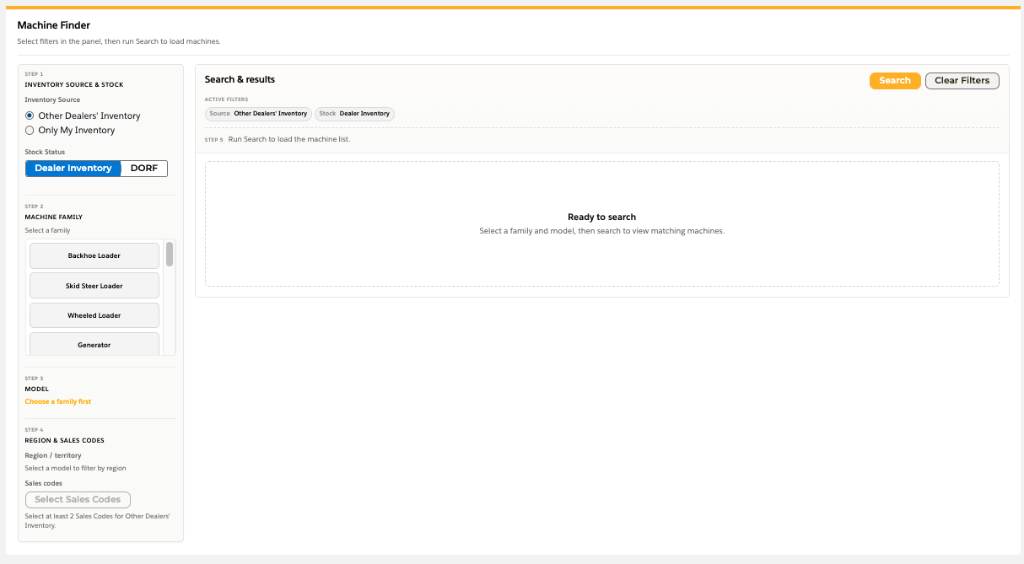Click the Clear Filters button
Screen dimensions: 1024x564
coord(962,80)
